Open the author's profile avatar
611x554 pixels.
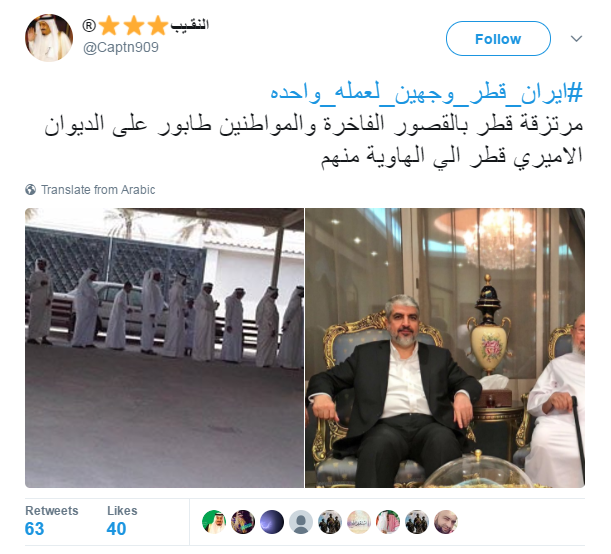pos(49,38)
